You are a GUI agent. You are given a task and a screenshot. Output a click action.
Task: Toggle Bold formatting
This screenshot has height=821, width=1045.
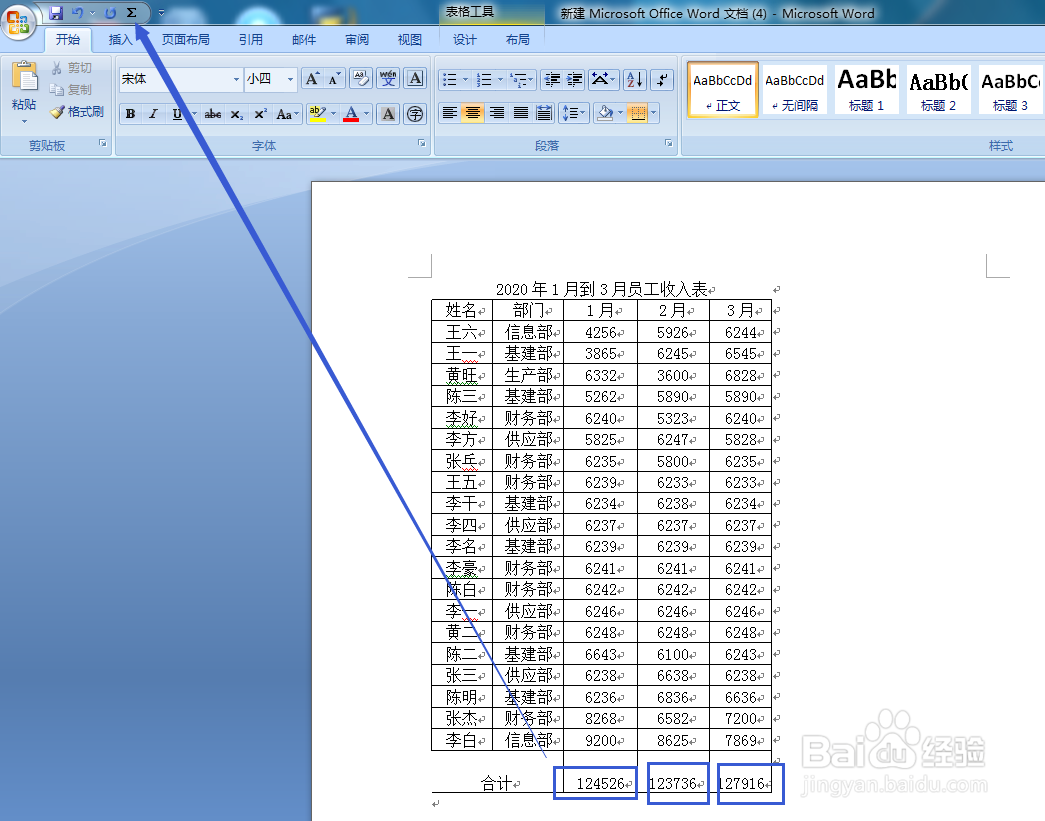click(x=131, y=114)
